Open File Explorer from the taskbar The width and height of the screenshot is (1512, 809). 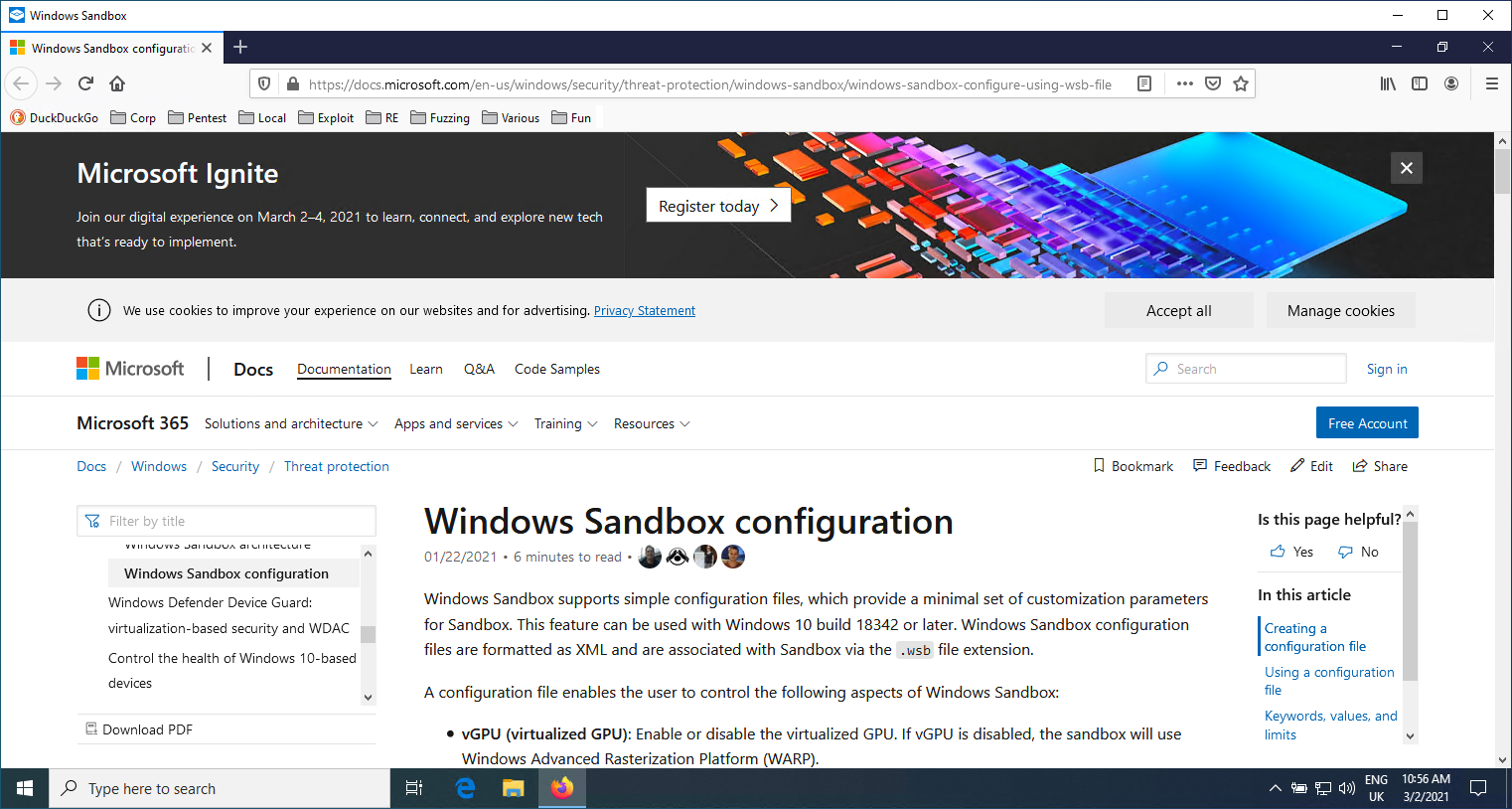click(513, 788)
